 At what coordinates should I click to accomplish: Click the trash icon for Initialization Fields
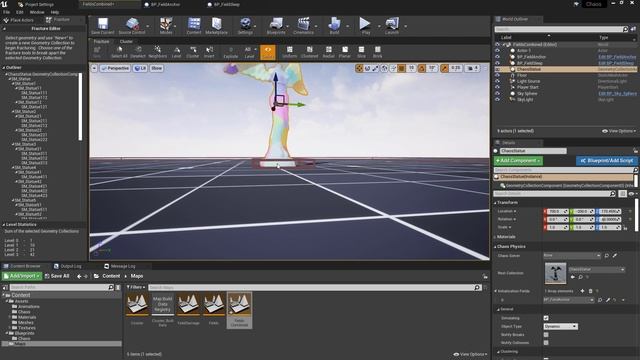[x=590, y=291]
